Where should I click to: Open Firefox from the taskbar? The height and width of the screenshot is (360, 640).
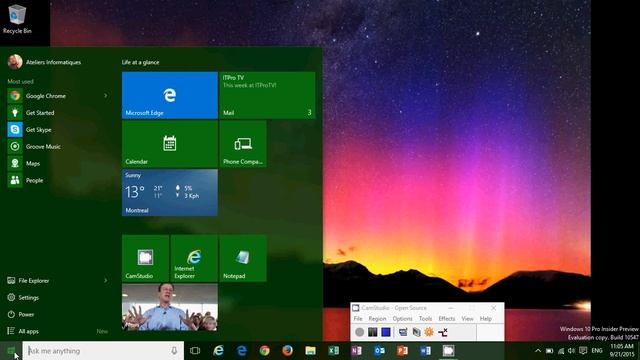click(x=287, y=351)
